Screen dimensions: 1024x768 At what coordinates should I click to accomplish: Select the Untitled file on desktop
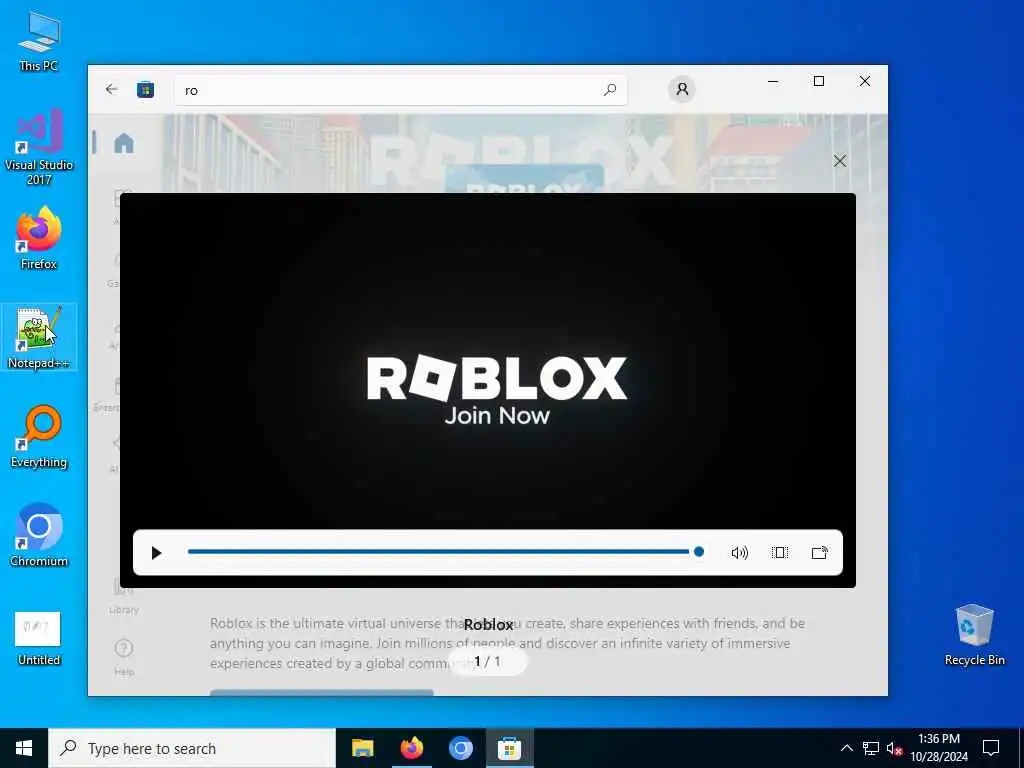click(x=38, y=638)
